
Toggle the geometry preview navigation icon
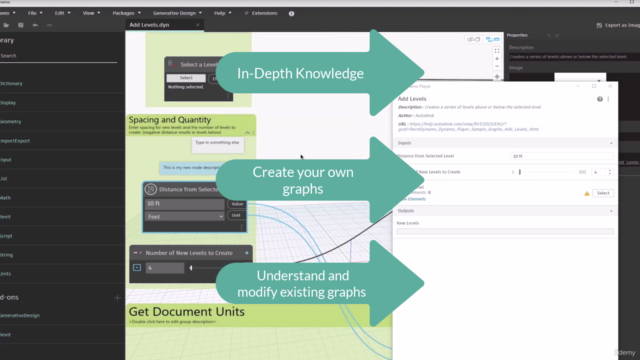coord(473,40)
